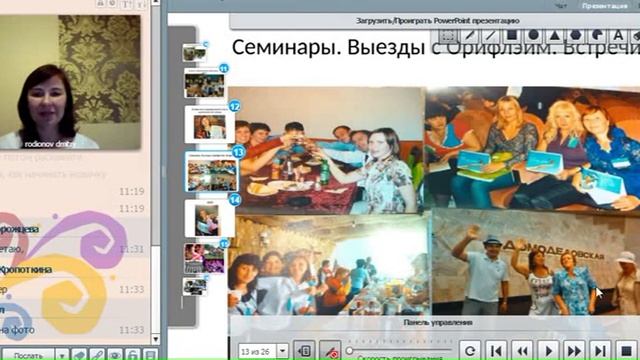Click the '13 из 26' slide number field
This screenshot has height=360, width=640.
(x=258, y=351)
